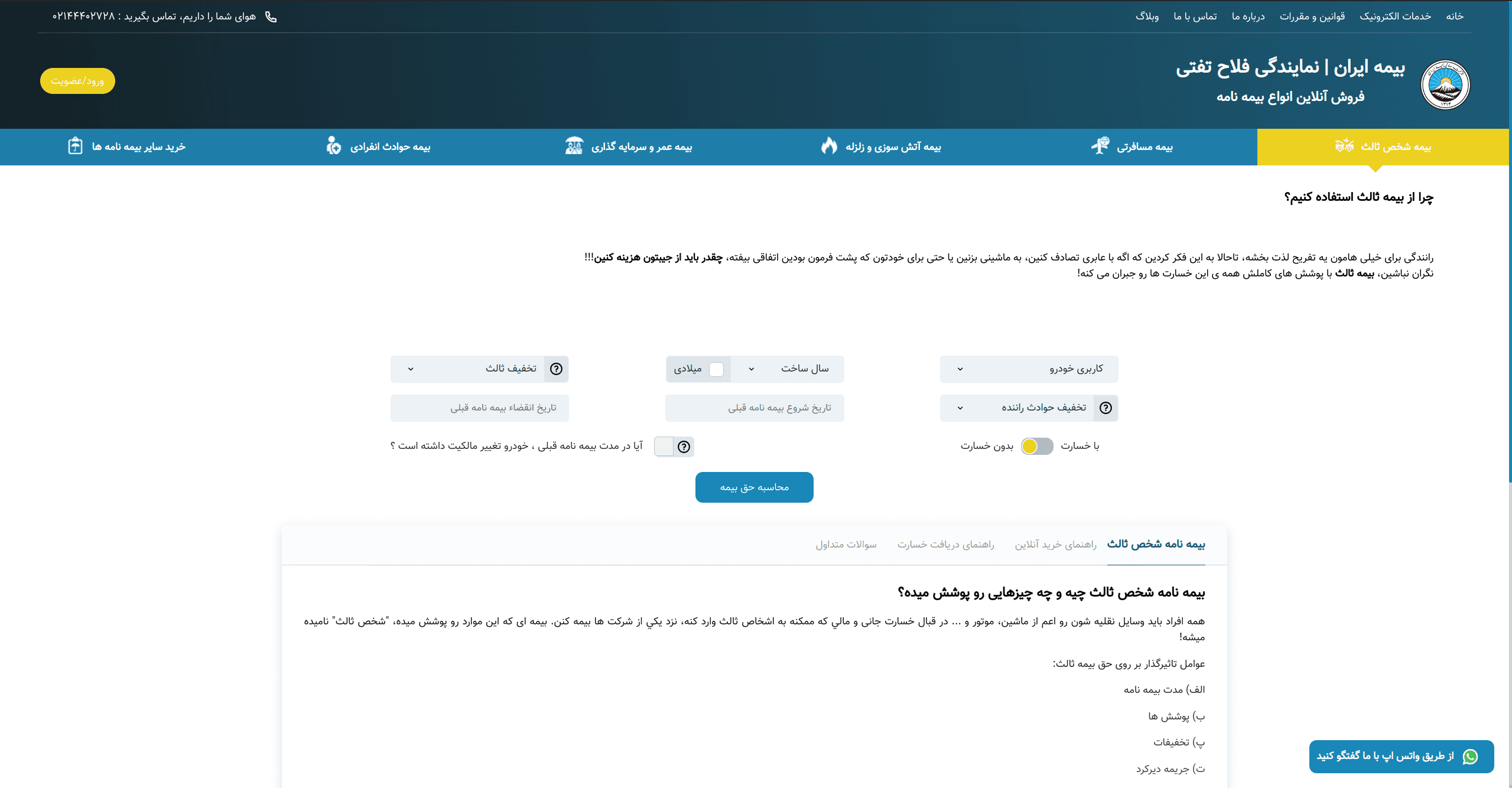Click the محاسبه حق بیمه button
This screenshot has width=1512, height=788.
754,487
